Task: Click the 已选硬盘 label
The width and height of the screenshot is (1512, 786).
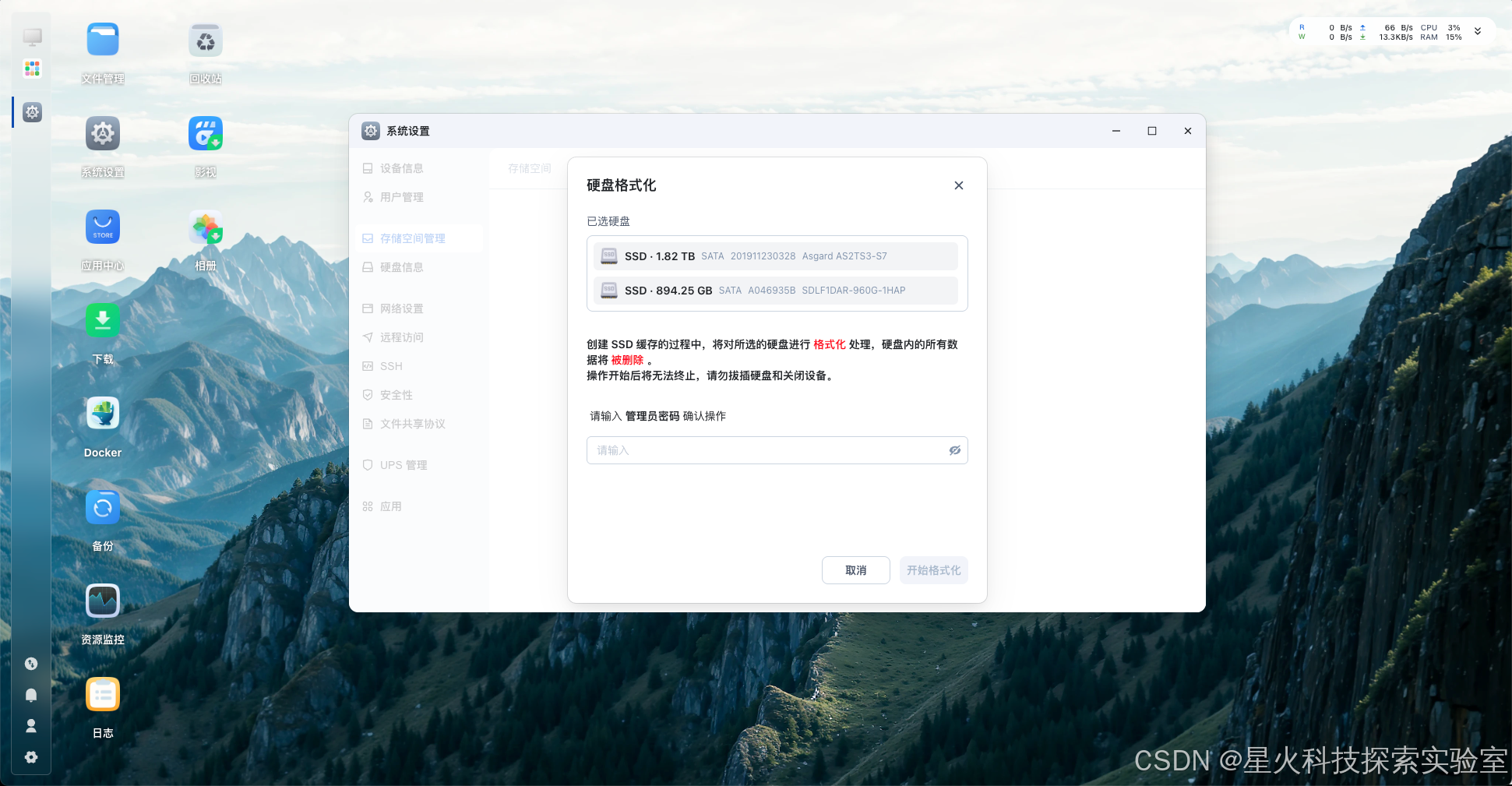Action: pos(608,221)
